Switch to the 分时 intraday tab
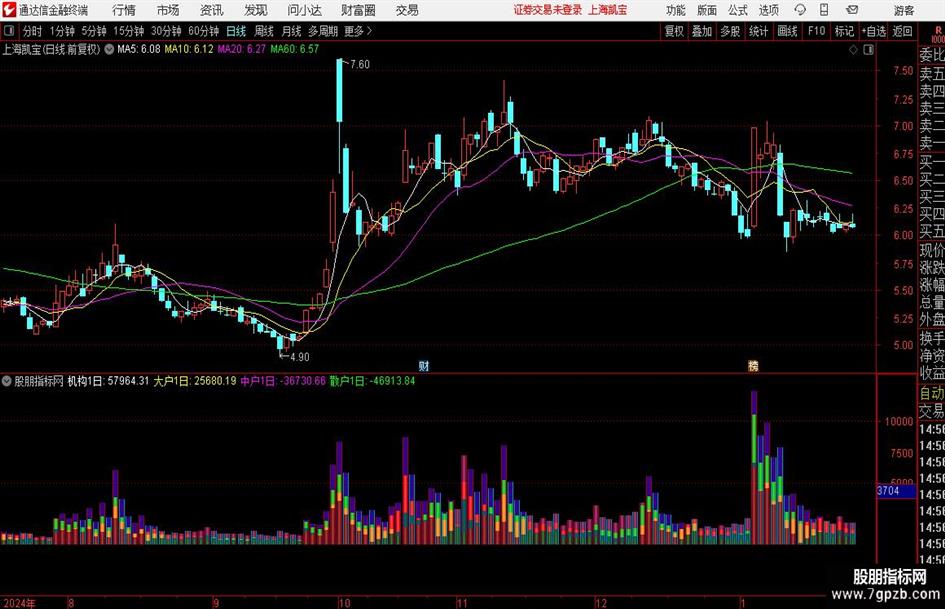945x609 pixels. point(33,31)
